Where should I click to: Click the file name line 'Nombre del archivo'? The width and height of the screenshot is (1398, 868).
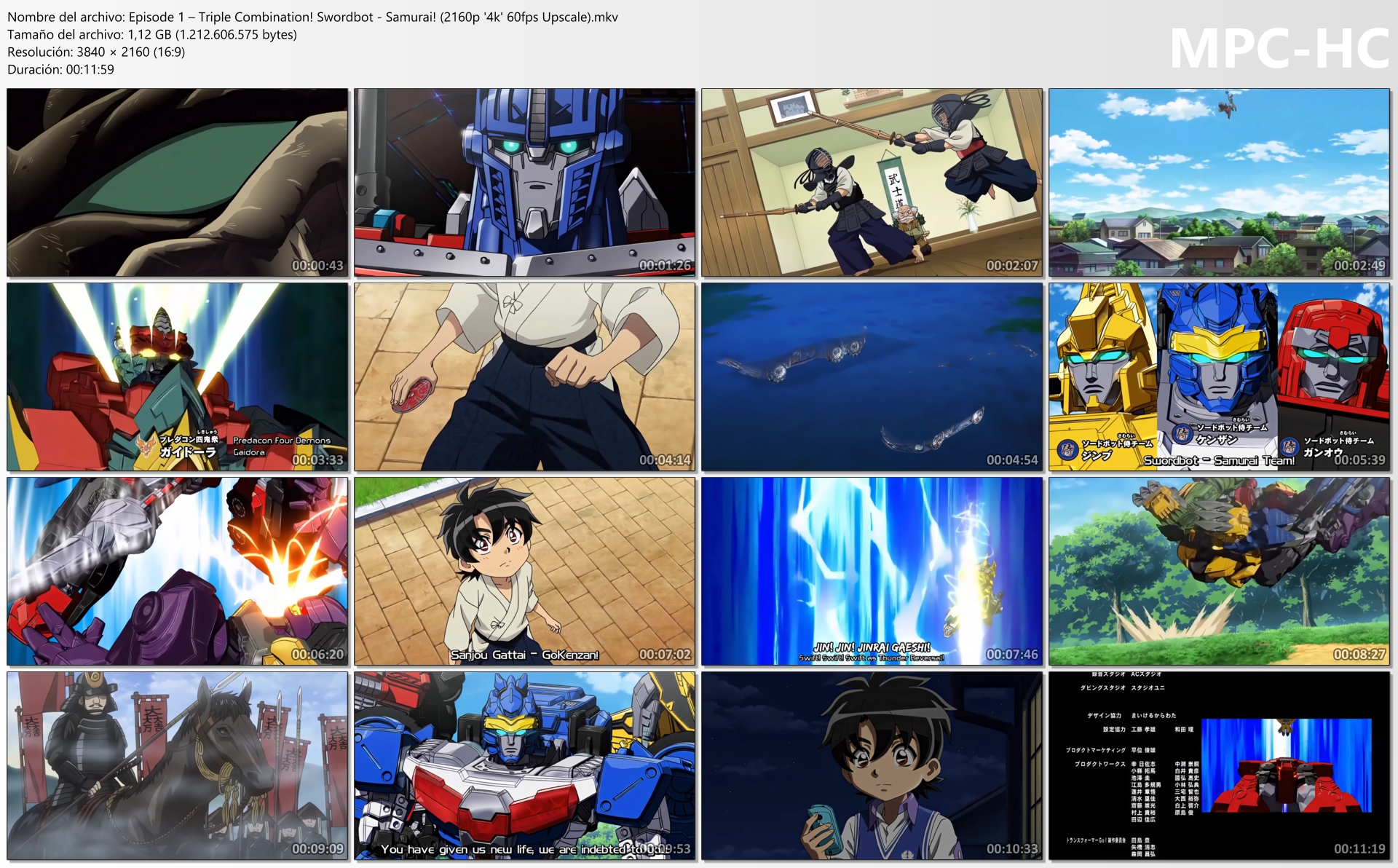[312, 17]
